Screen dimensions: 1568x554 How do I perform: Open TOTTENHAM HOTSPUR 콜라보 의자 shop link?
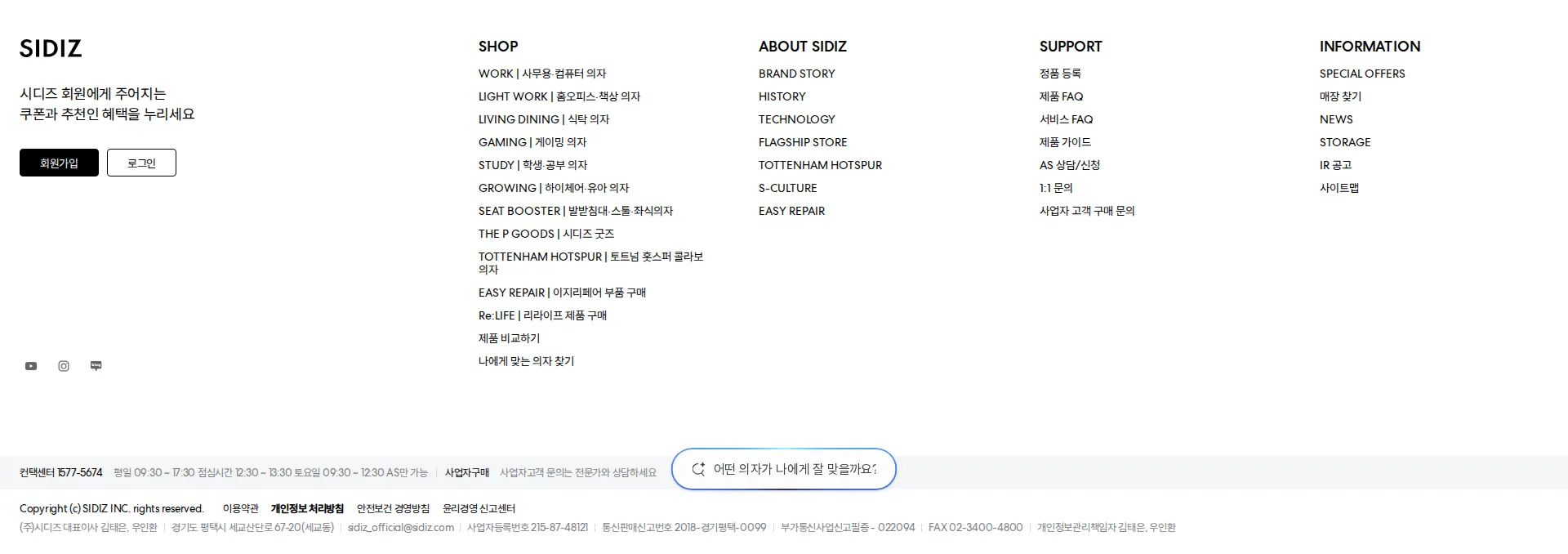click(x=590, y=263)
